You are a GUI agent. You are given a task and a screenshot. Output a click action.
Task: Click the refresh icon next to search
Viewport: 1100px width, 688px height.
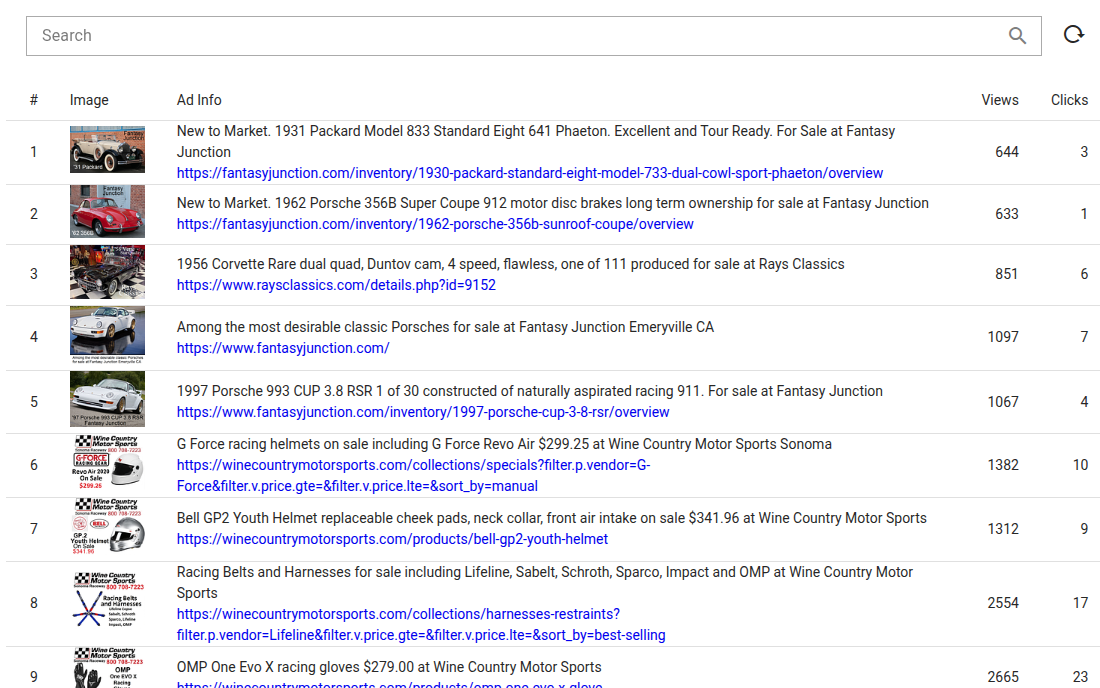[1073, 34]
